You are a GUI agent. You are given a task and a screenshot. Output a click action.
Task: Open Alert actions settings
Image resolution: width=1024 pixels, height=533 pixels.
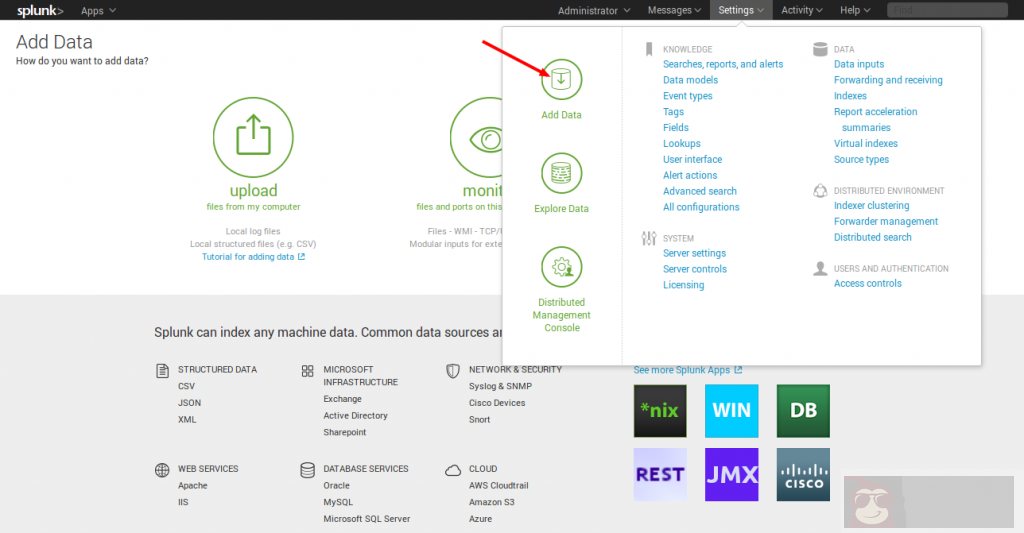690,175
